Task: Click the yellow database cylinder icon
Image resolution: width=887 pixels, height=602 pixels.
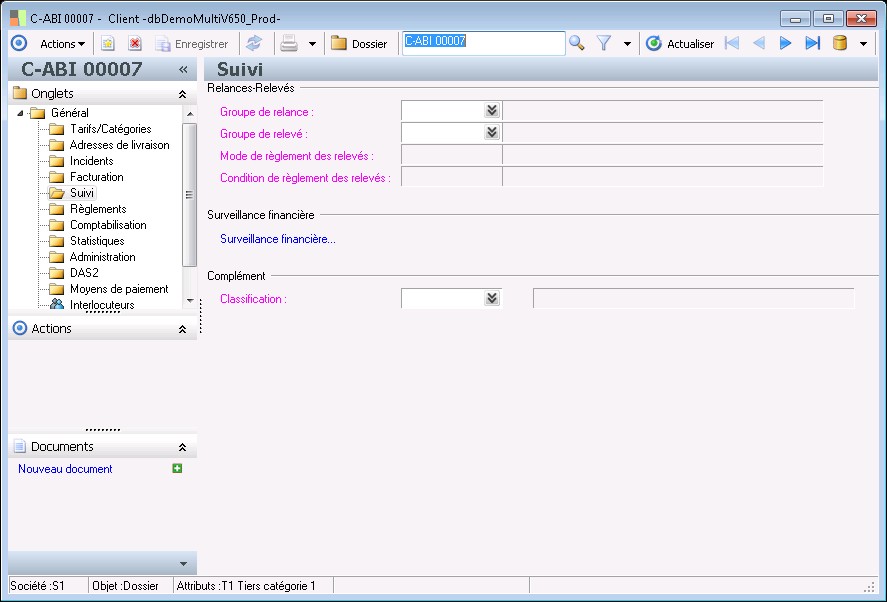Action: point(840,44)
